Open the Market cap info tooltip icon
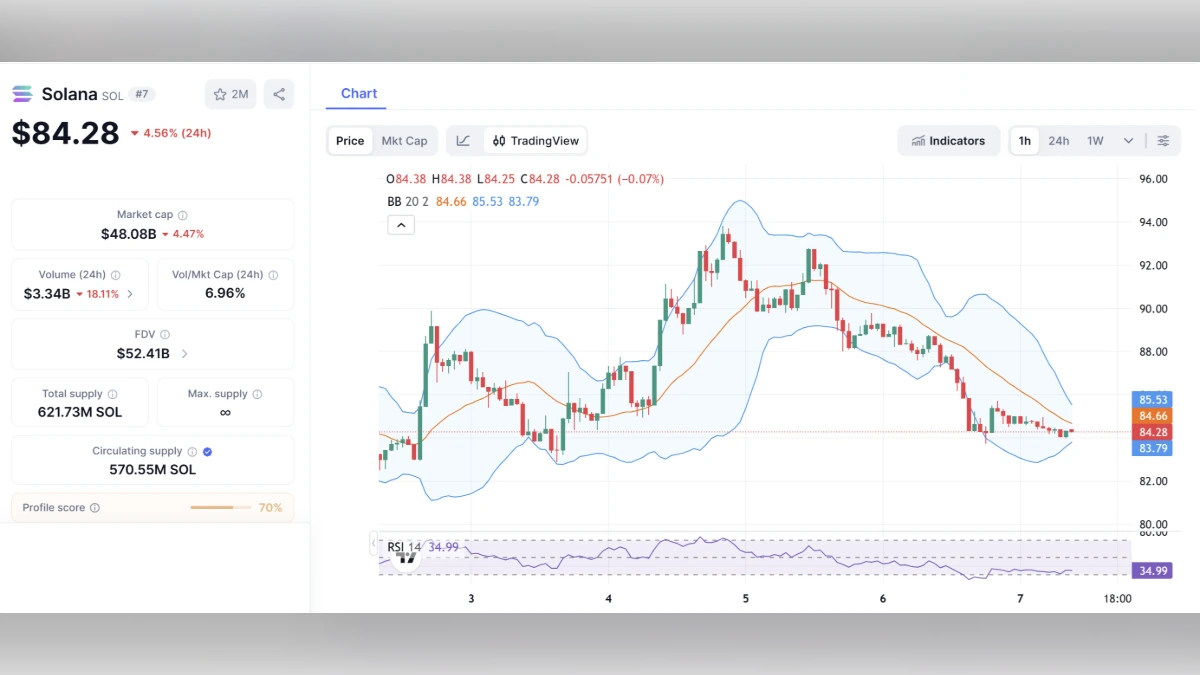This screenshot has width=1200, height=675. click(x=185, y=214)
